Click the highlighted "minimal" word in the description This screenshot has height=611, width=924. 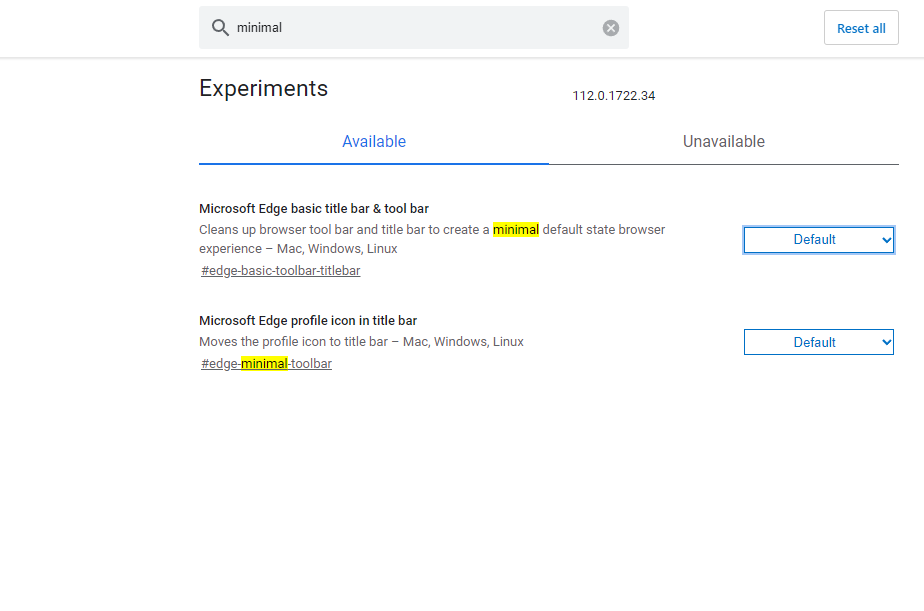[x=516, y=230]
